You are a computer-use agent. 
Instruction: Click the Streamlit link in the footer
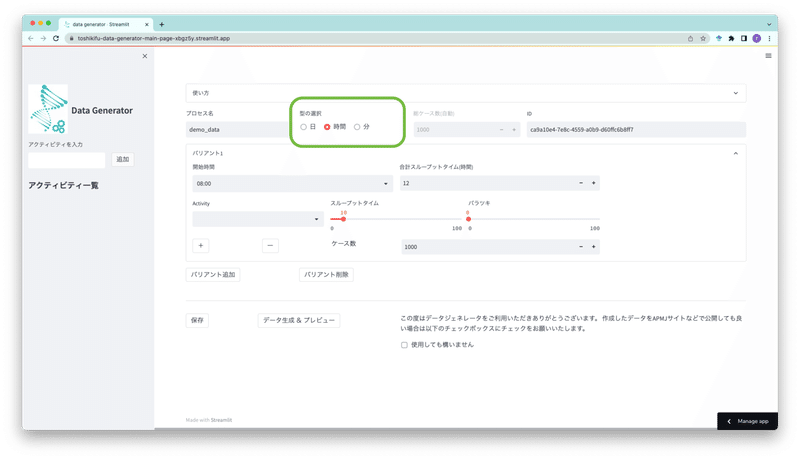(x=221, y=420)
